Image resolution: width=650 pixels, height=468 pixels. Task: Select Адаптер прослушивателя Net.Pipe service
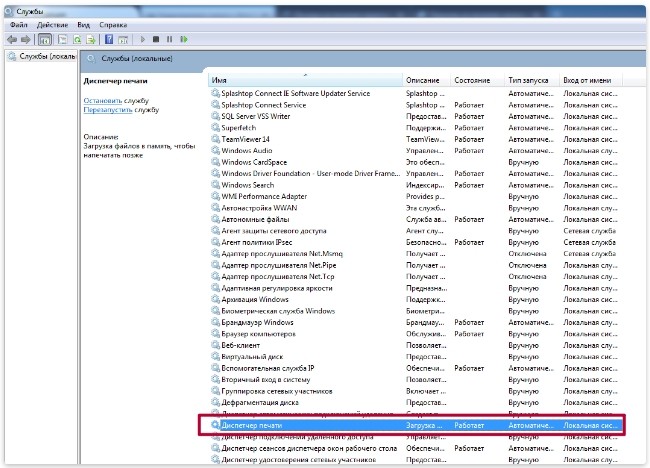[x=416, y=265]
